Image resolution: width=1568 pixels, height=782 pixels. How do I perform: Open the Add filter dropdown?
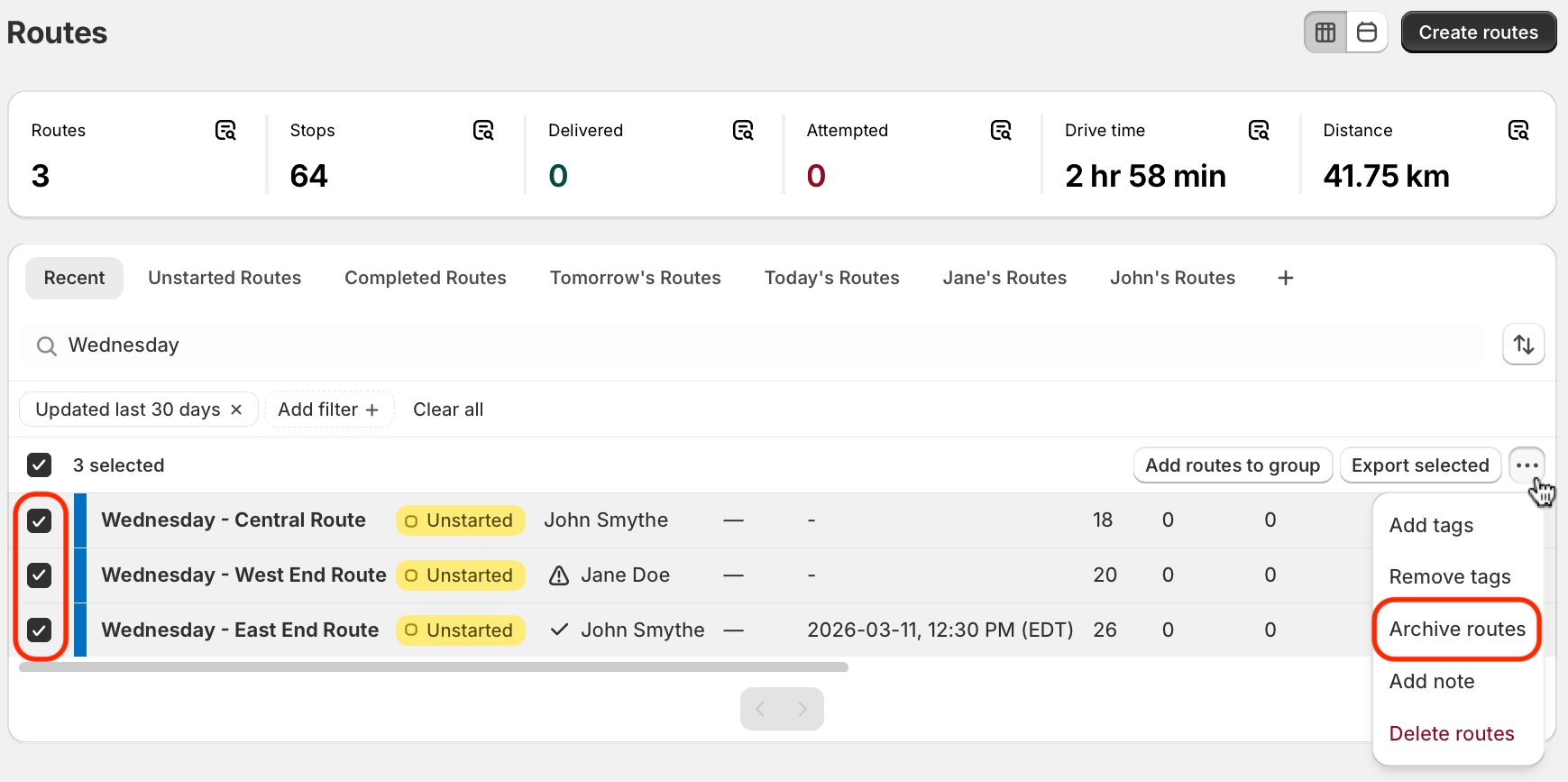pyautogui.click(x=329, y=409)
